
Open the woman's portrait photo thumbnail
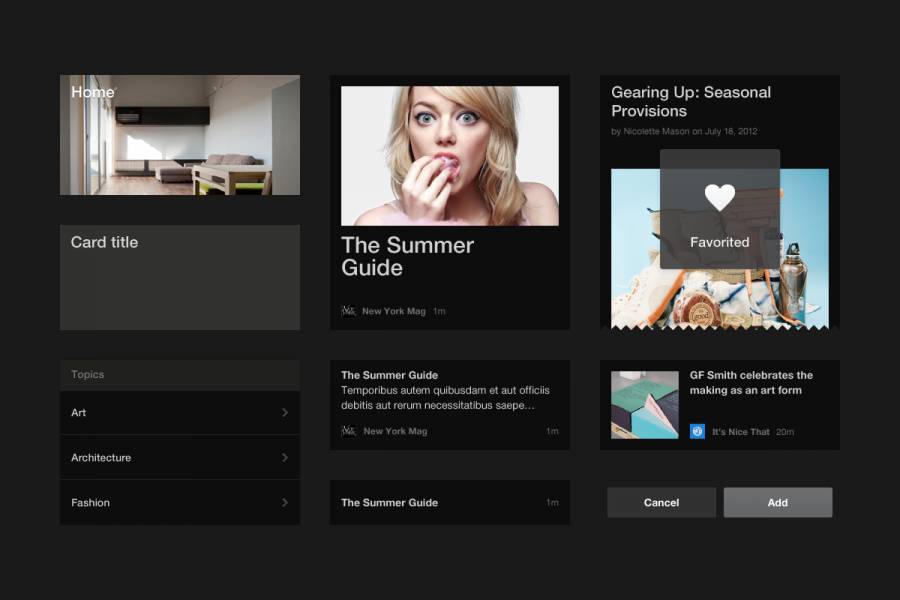click(450, 155)
